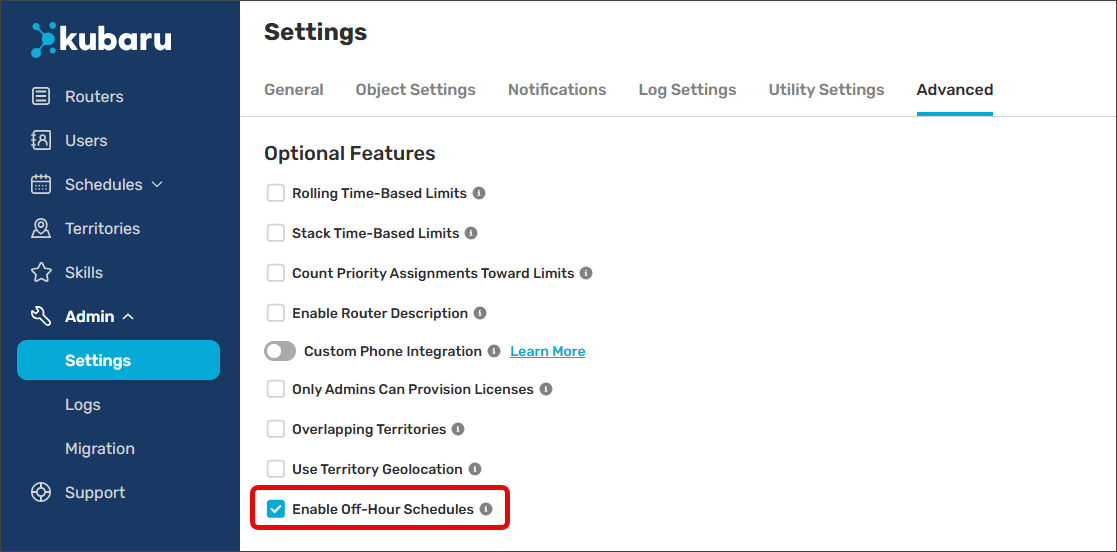Click the Territories map pin icon

(x=41, y=229)
